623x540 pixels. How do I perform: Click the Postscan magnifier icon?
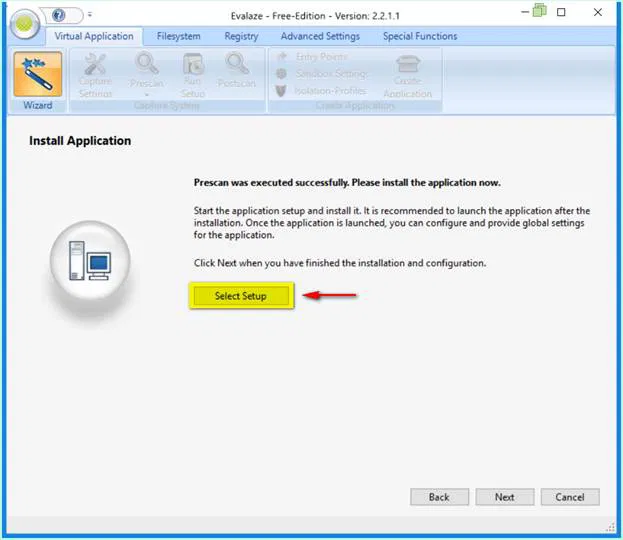[x=237, y=64]
